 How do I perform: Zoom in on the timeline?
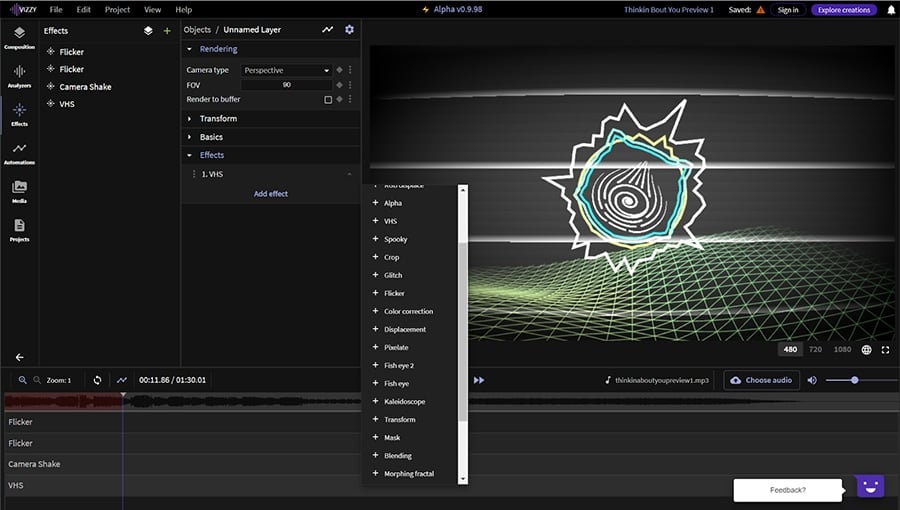pyautogui.click(x=22, y=380)
